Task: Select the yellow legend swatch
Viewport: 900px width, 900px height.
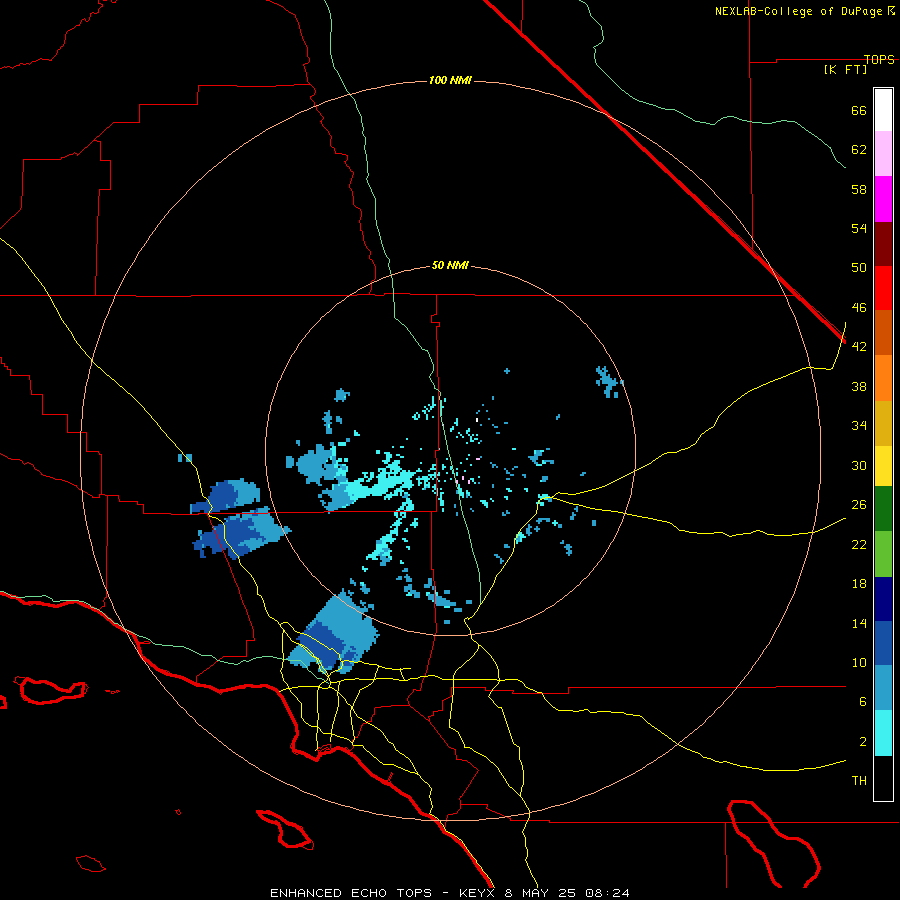Action: (883, 466)
